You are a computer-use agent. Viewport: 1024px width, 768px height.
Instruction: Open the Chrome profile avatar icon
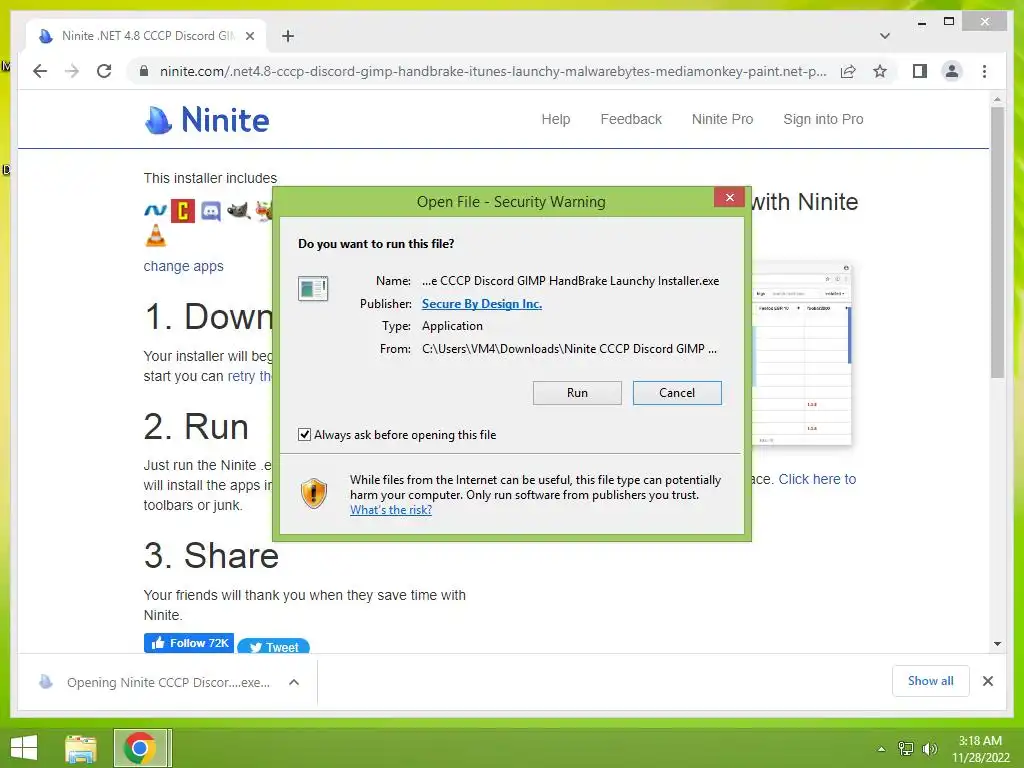[x=952, y=71]
